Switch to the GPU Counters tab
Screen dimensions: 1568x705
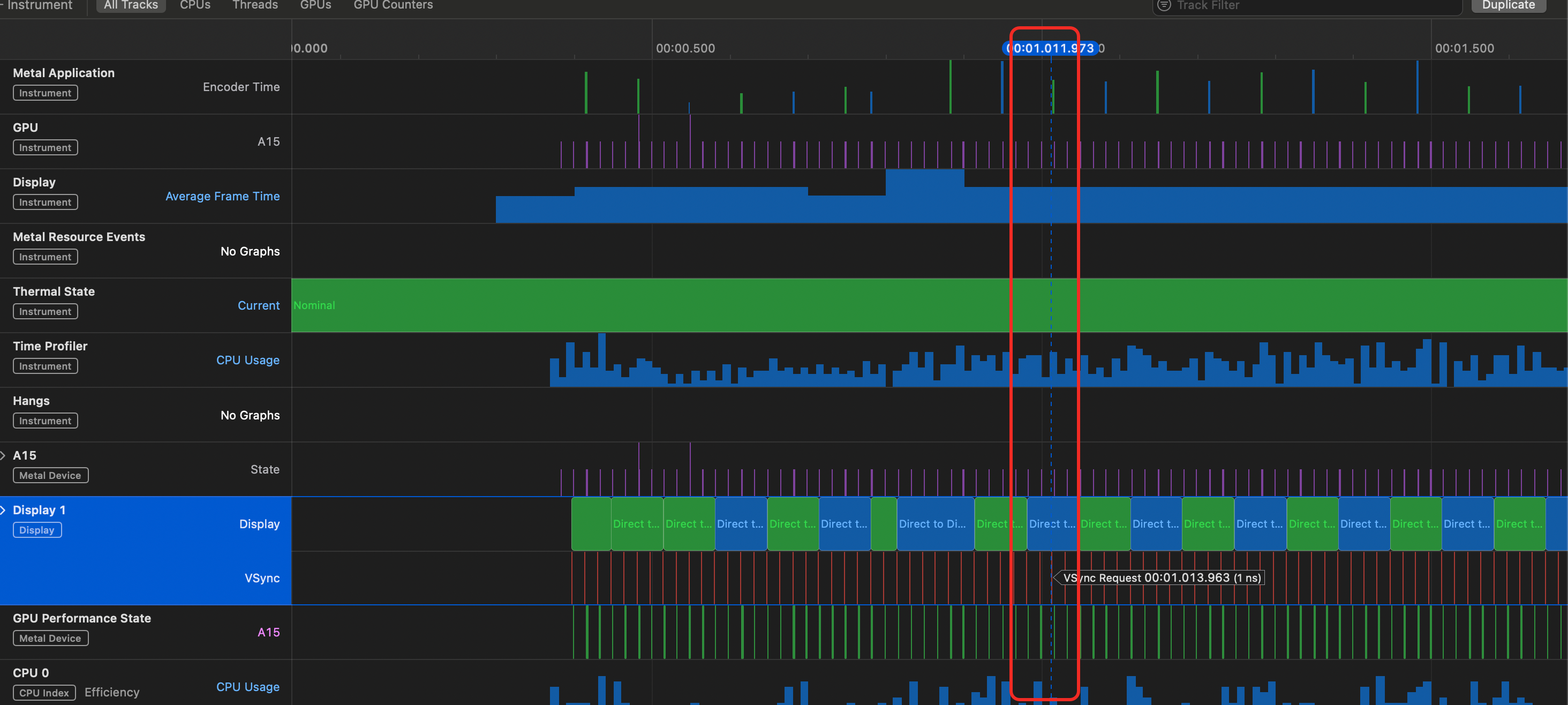tap(393, 5)
